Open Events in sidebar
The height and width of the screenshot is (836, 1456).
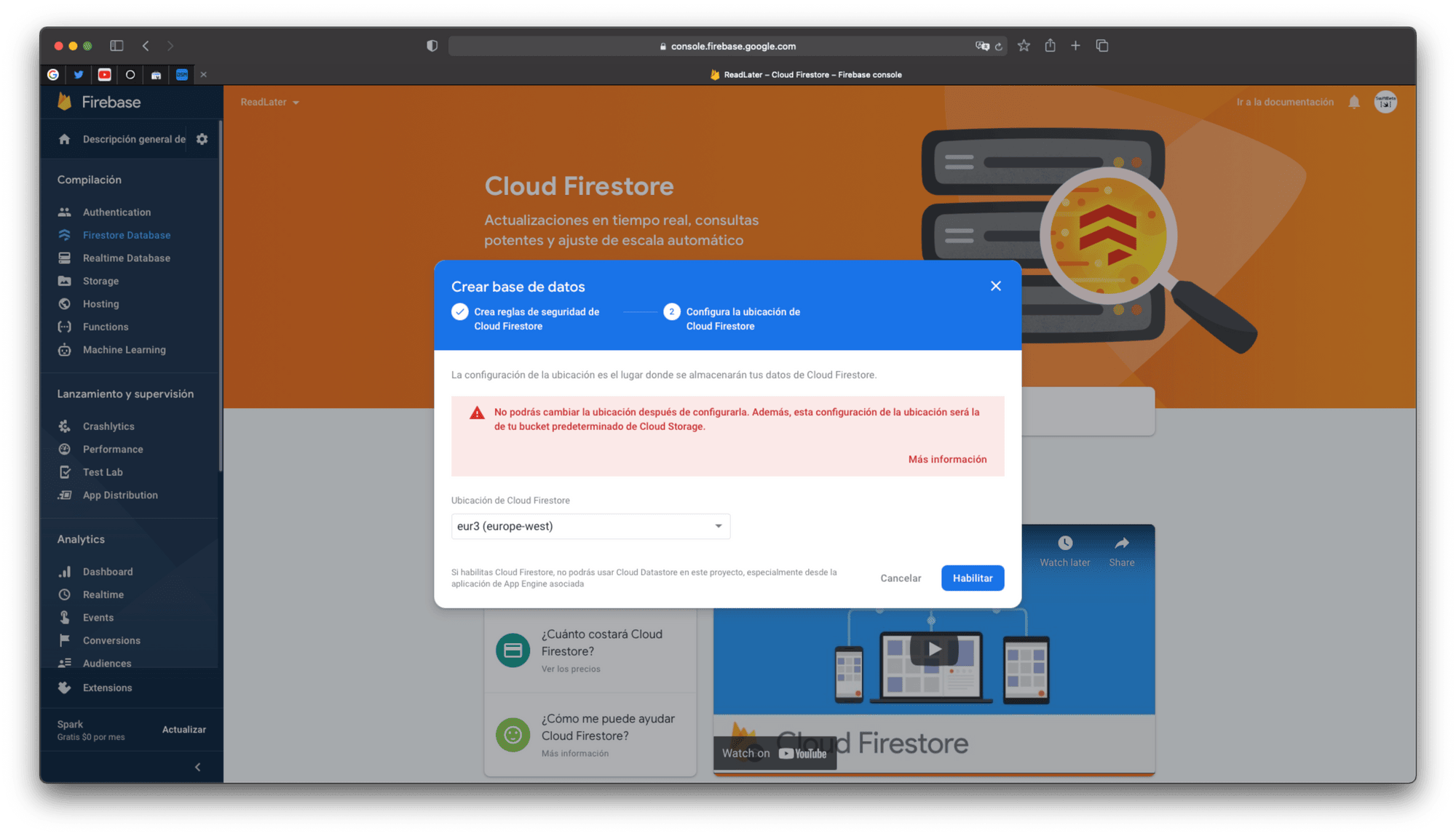pyautogui.click(x=98, y=618)
